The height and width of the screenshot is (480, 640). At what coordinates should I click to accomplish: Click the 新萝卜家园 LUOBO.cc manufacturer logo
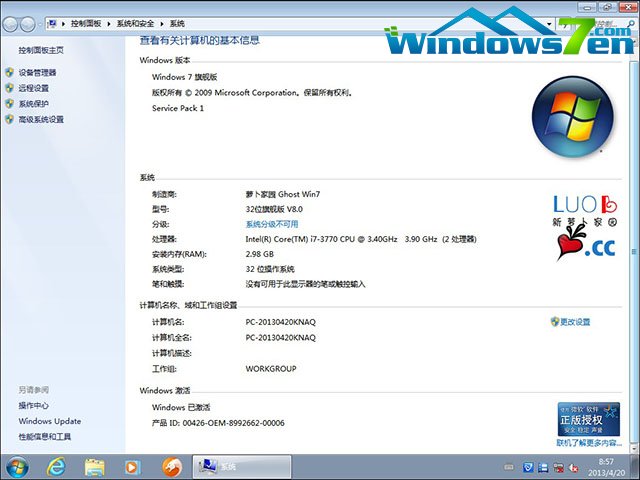pos(585,227)
